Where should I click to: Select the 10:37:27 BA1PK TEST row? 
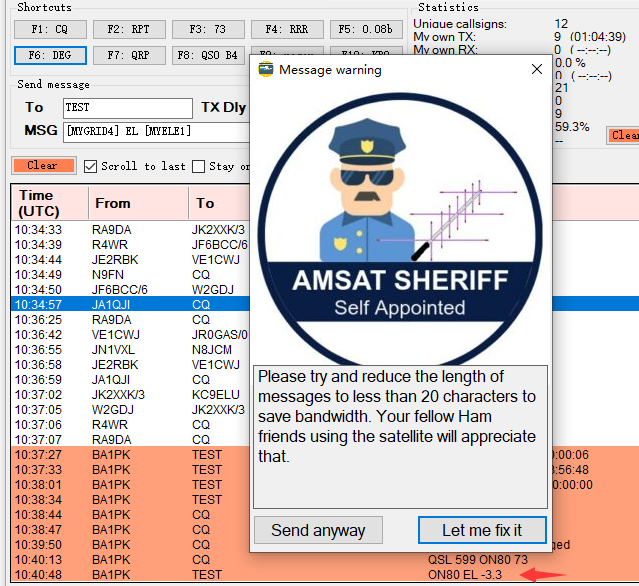point(130,455)
